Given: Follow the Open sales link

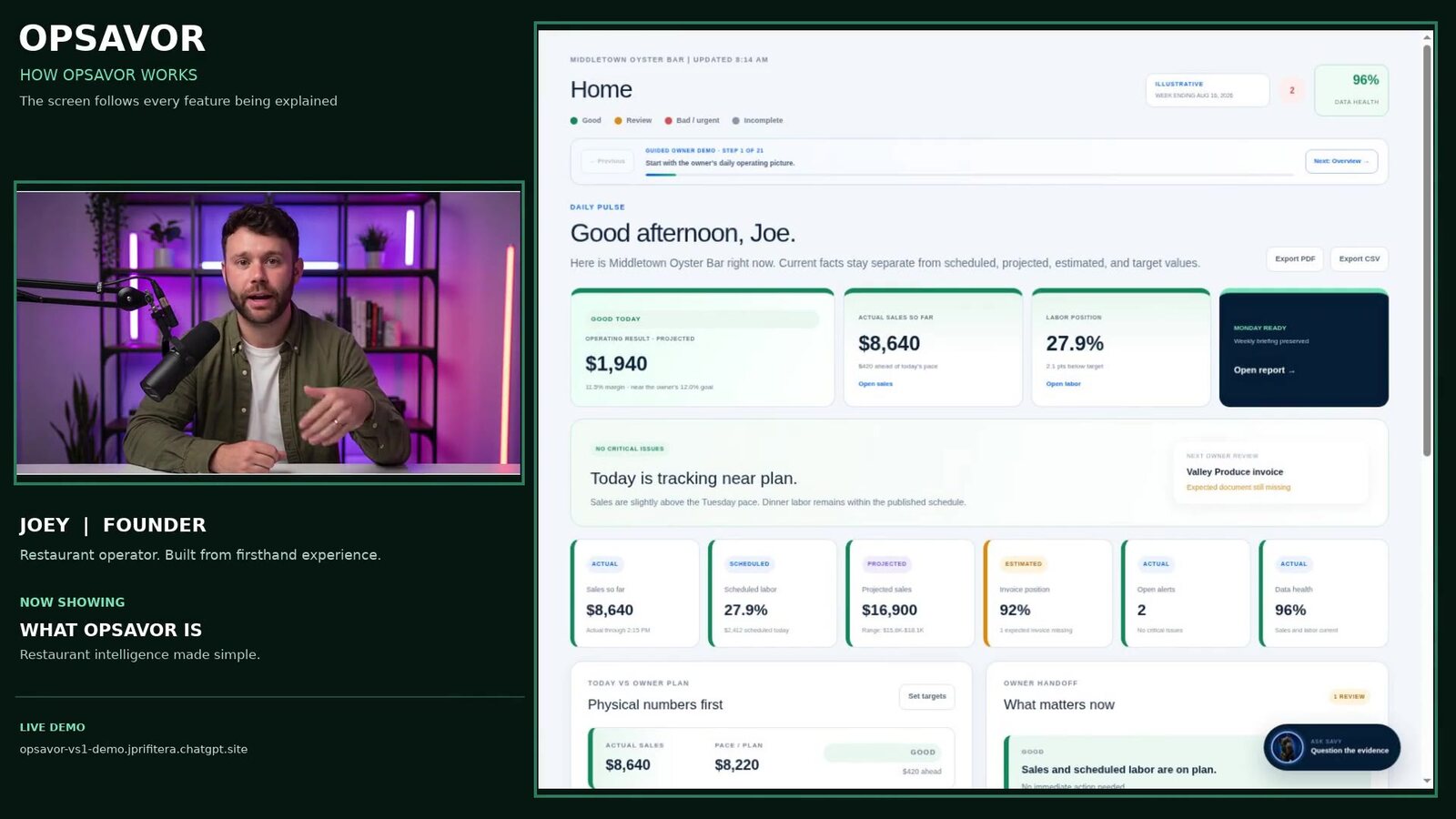Looking at the screenshot, I should (x=875, y=384).
